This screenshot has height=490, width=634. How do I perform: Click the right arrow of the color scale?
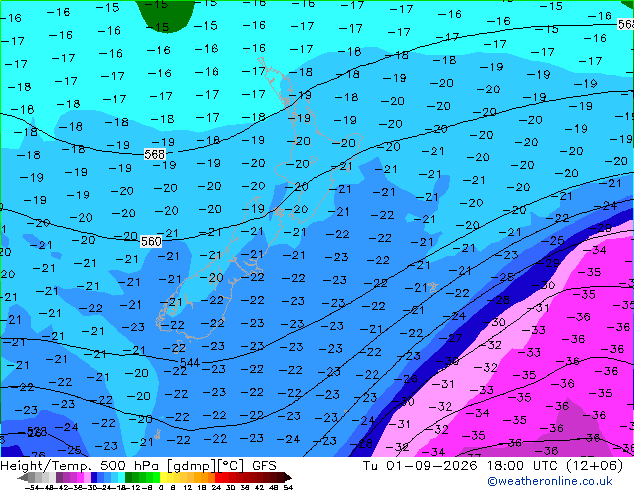[x=288, y=478]
